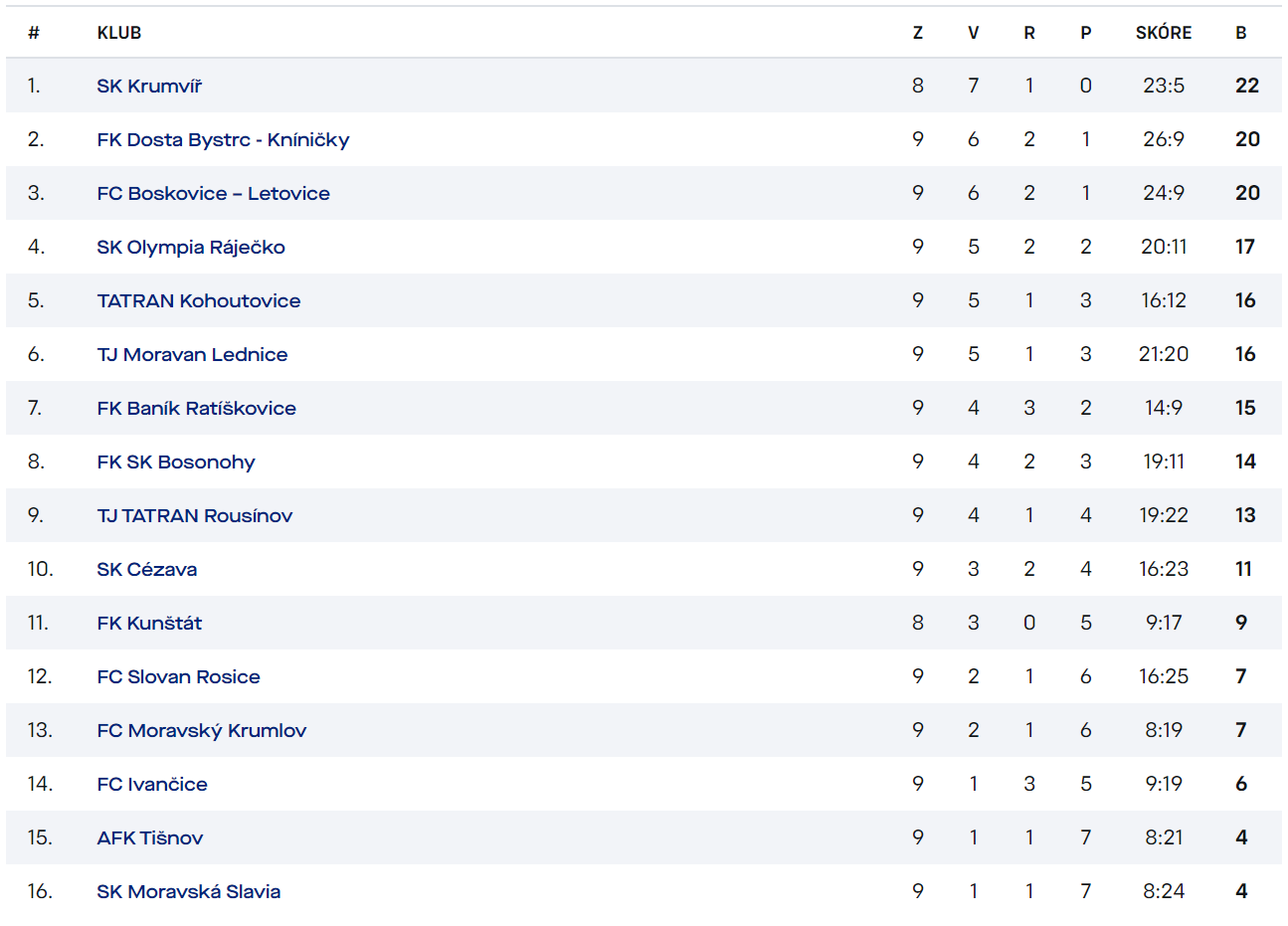
Task: Click SK Moravská Slavia team link
Action: pyautogui.click(x=189, y=891)
